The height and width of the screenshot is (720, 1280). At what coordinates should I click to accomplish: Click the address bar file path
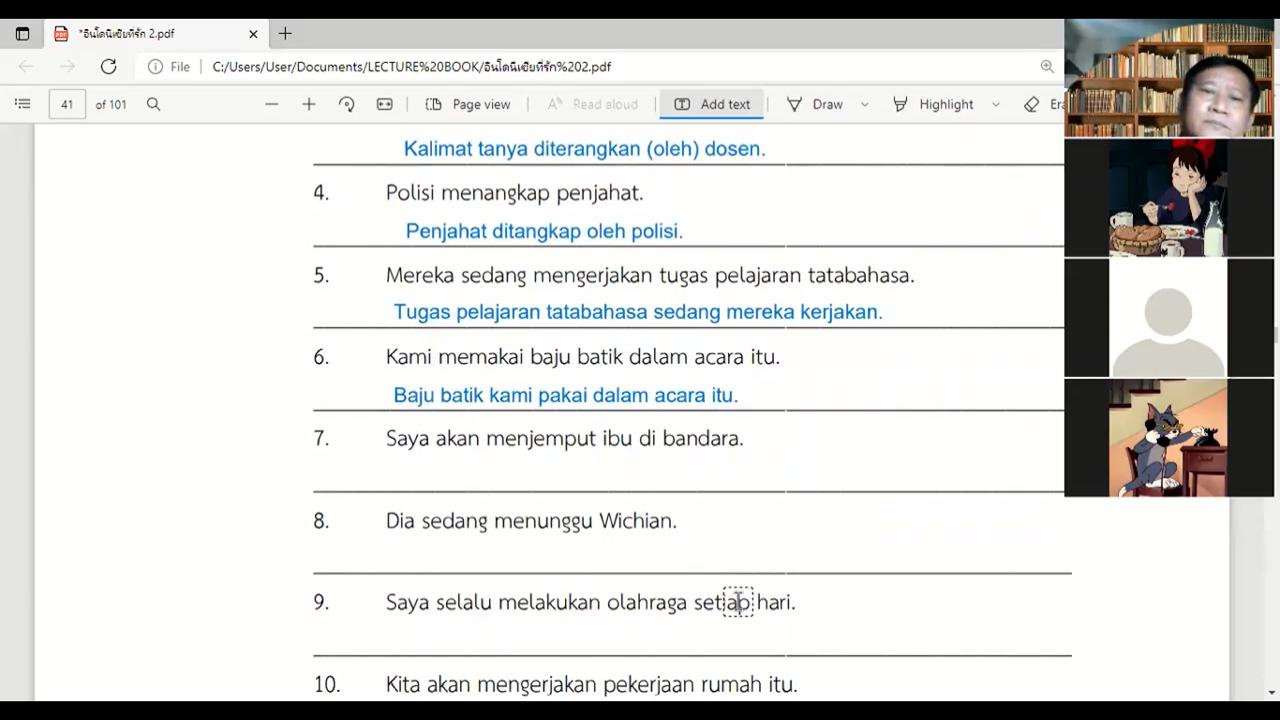tap(411, 66)
